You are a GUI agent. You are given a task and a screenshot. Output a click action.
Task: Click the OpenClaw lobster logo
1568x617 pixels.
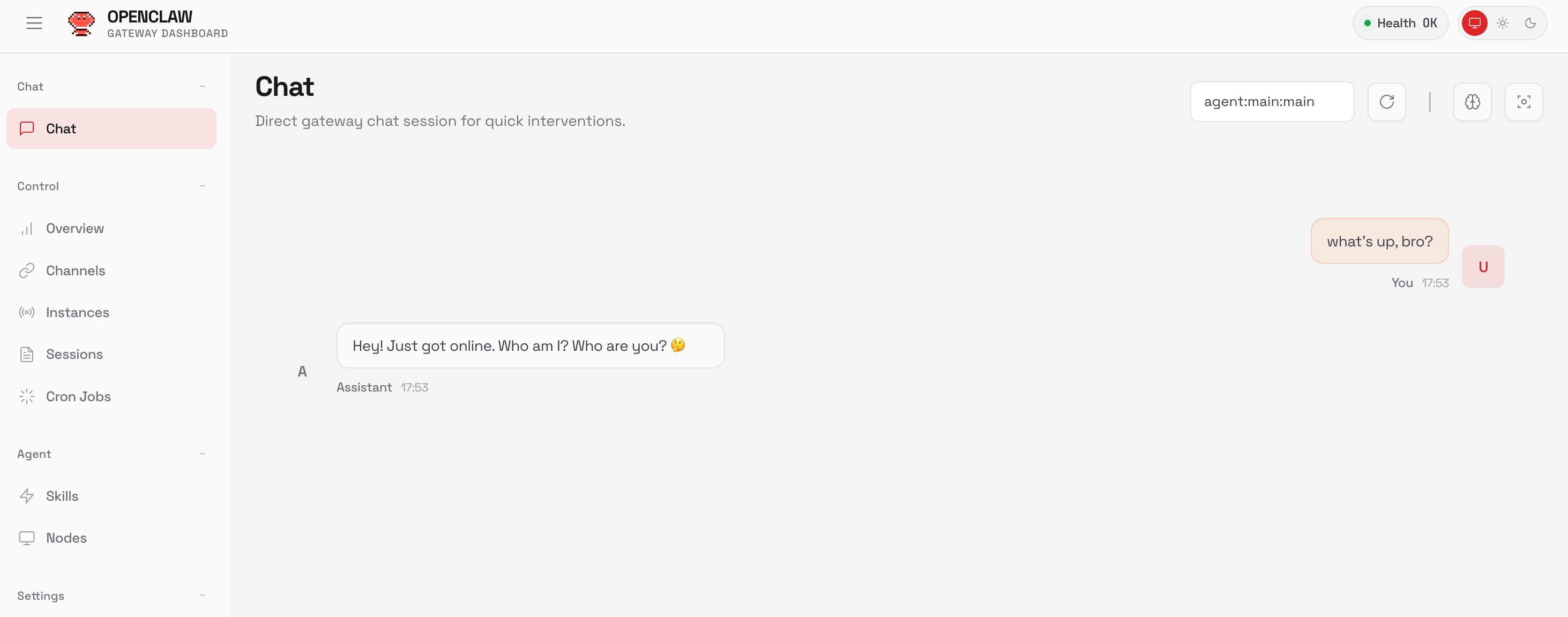coord(81,24)
